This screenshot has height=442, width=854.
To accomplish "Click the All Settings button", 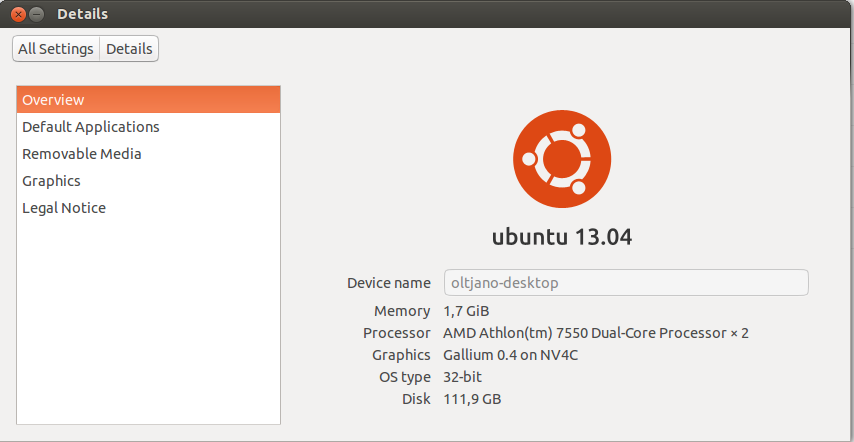I will pos(56,49).
